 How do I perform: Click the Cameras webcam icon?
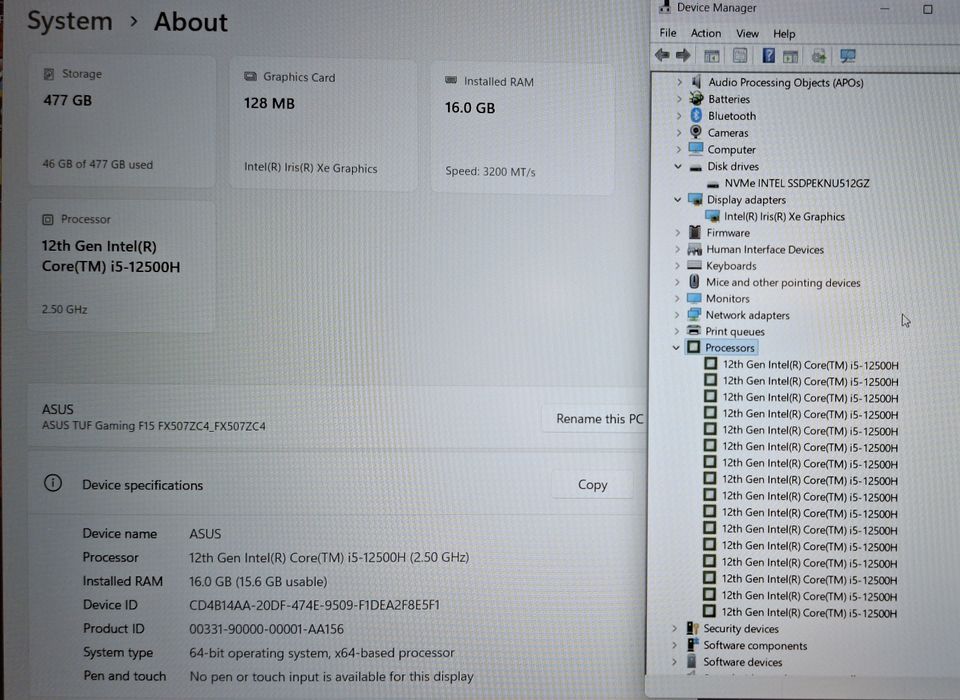[696, 132]
